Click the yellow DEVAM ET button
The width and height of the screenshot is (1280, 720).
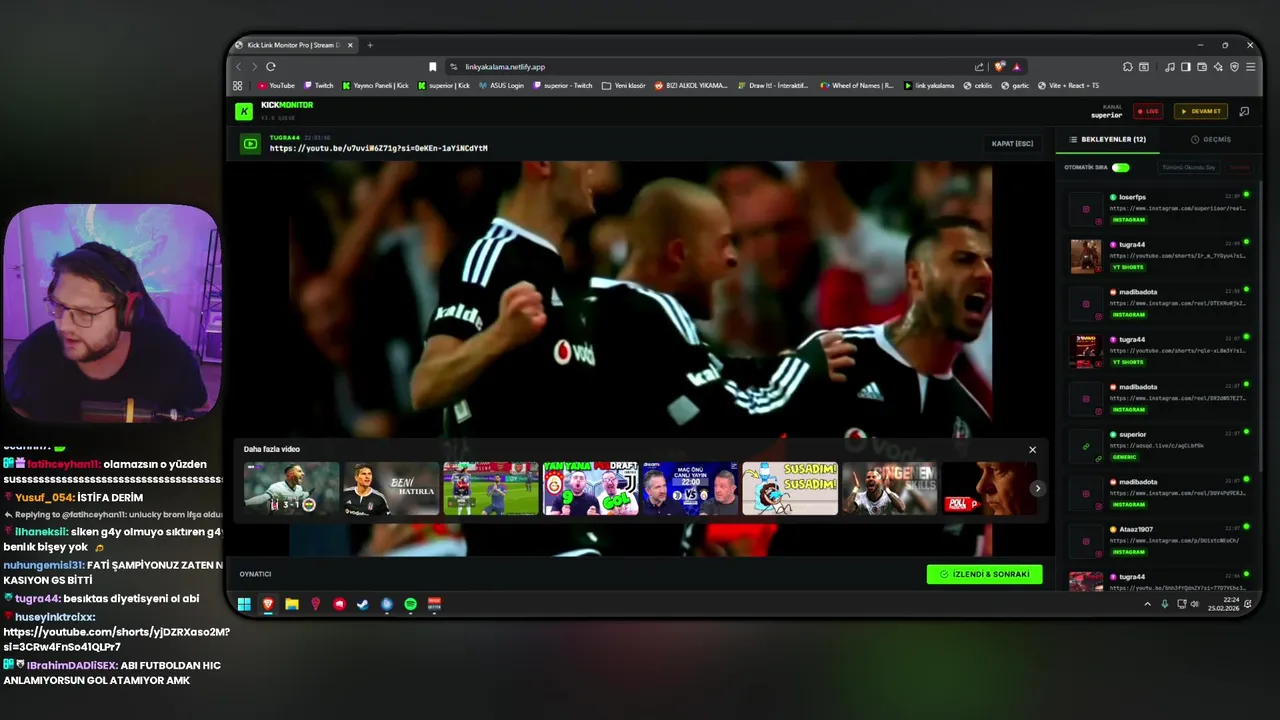1200,111
